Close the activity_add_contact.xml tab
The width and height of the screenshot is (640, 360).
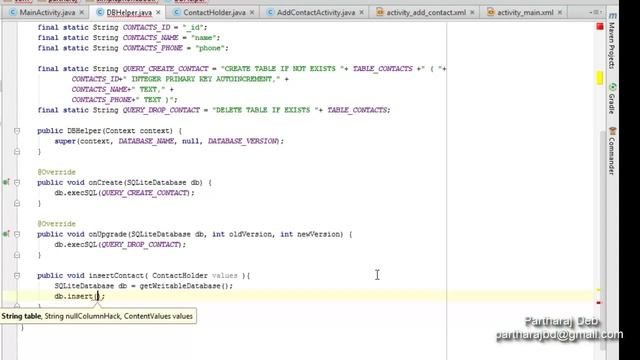472,12
